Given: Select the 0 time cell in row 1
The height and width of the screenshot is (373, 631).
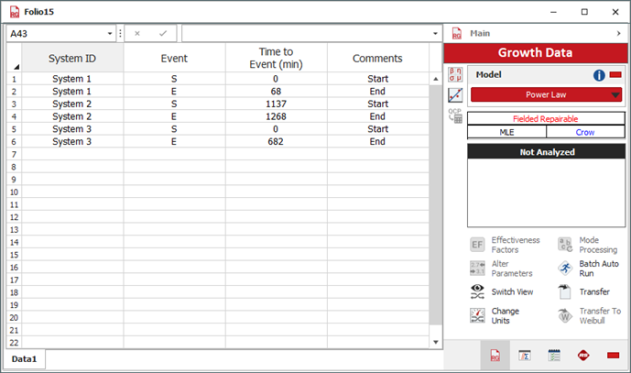Looking at the screenshot, I should [276, 79].
